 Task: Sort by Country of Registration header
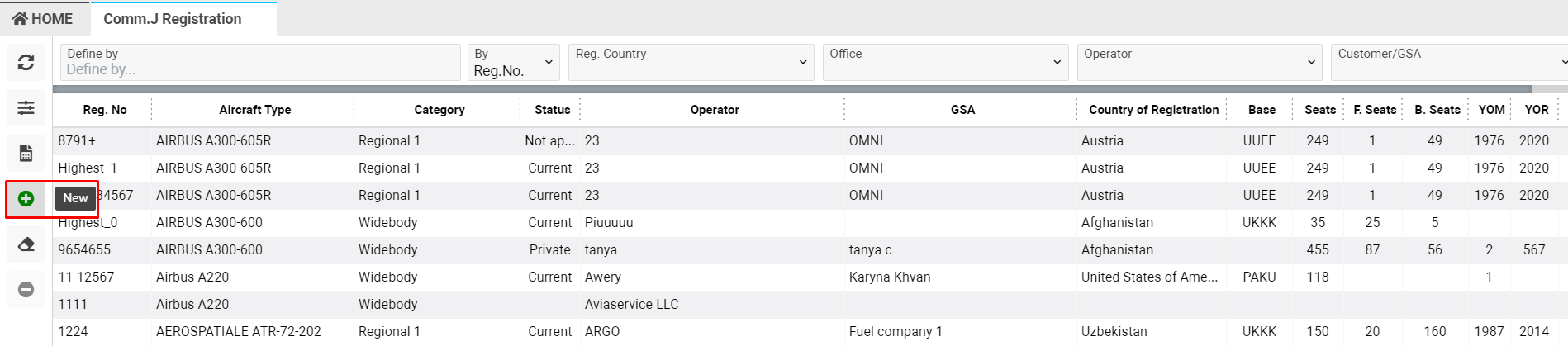tap(1153, 110)
